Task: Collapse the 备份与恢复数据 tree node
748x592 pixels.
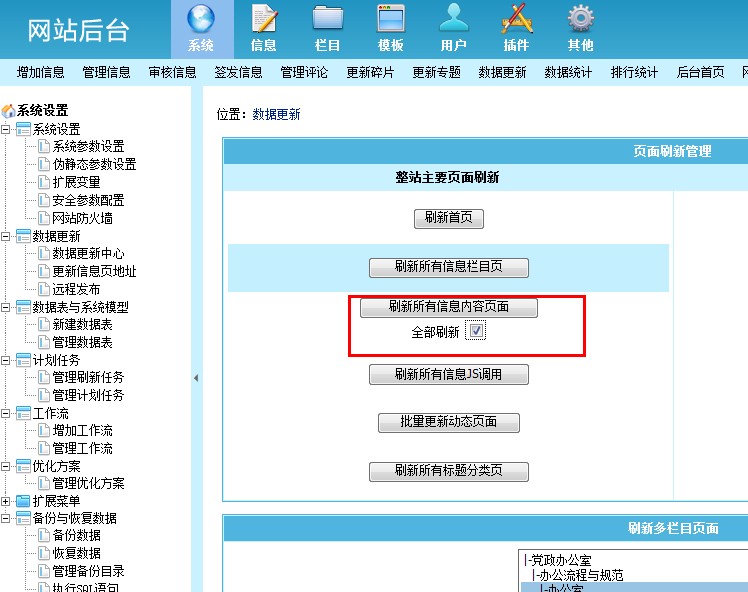Action: 7,518
